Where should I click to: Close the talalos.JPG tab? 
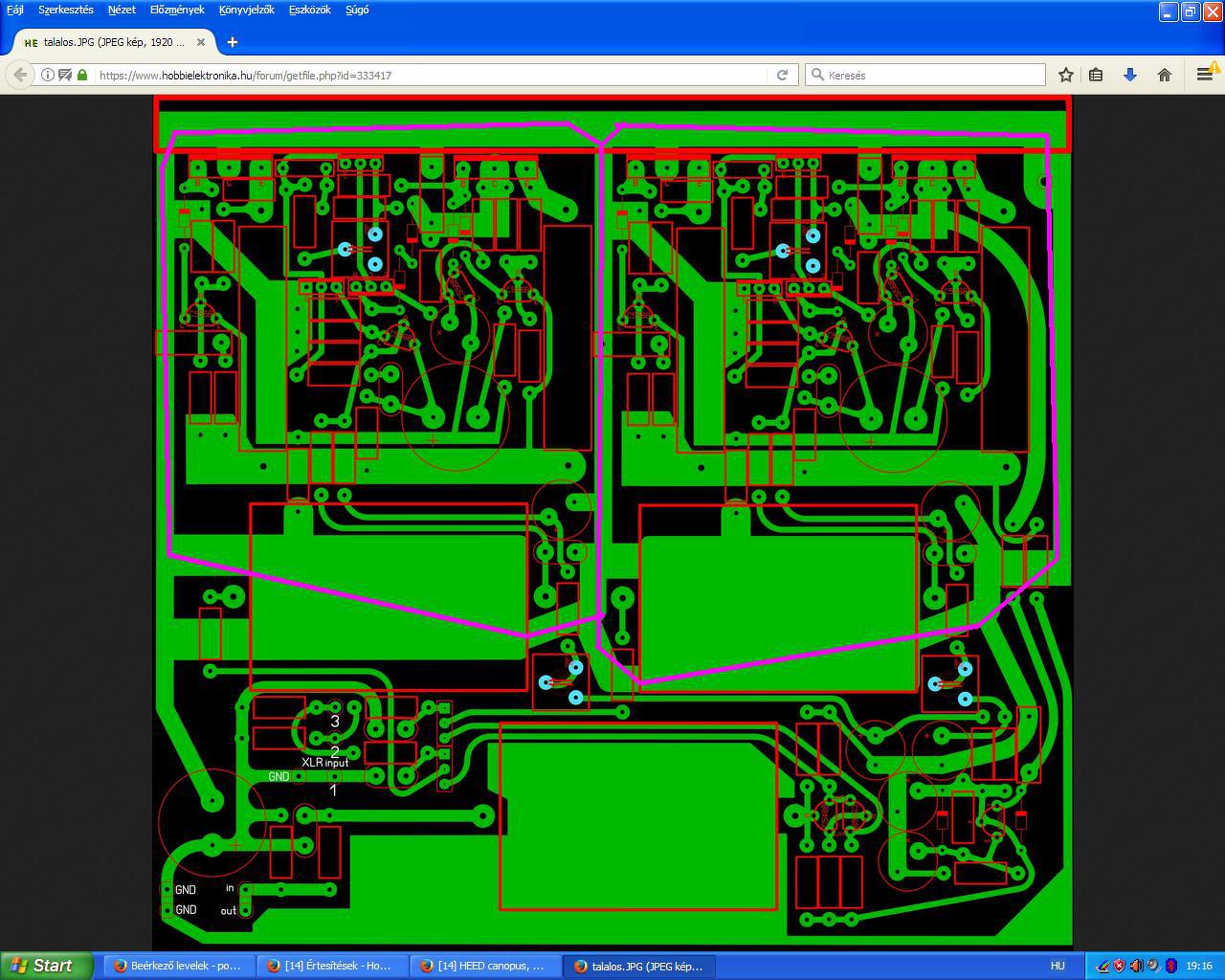click(201, 42)
